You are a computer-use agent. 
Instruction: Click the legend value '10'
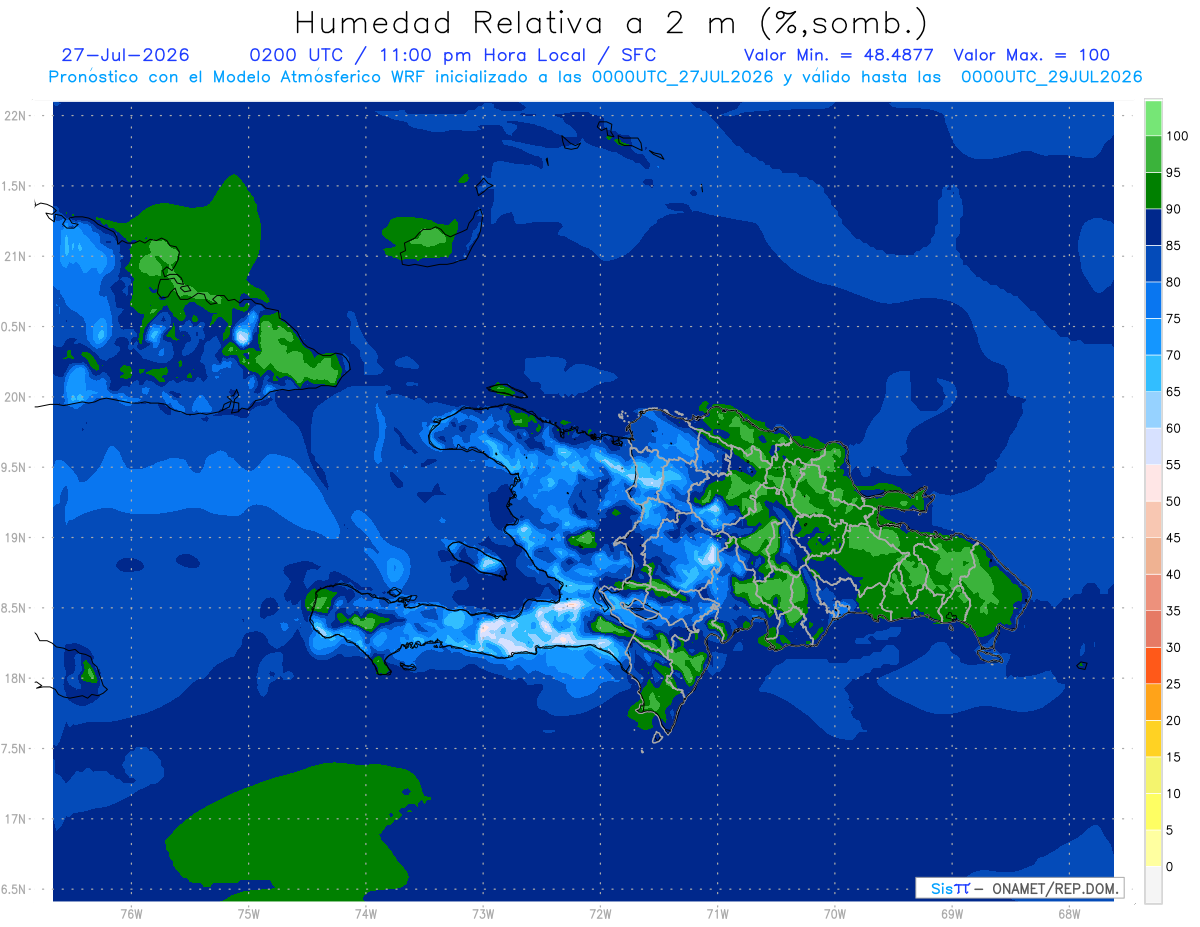click(x=1173, y=794)
